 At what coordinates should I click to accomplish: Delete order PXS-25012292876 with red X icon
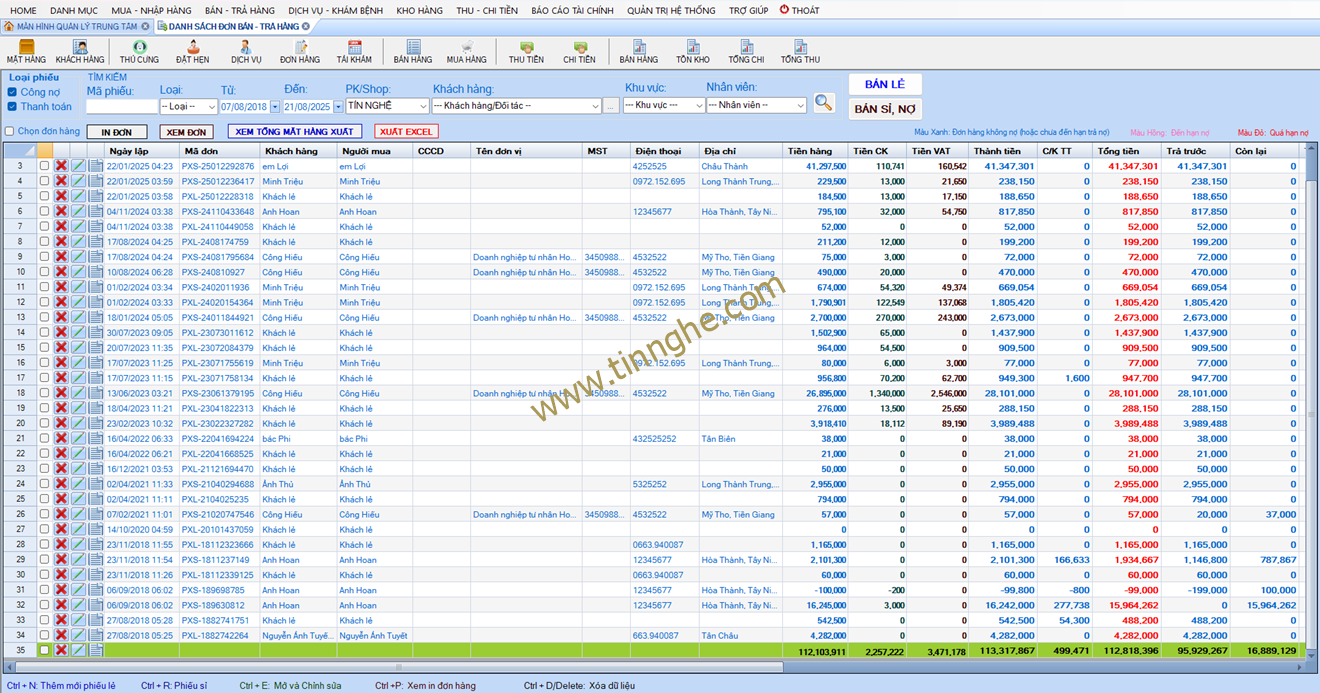tap(61, 166)
